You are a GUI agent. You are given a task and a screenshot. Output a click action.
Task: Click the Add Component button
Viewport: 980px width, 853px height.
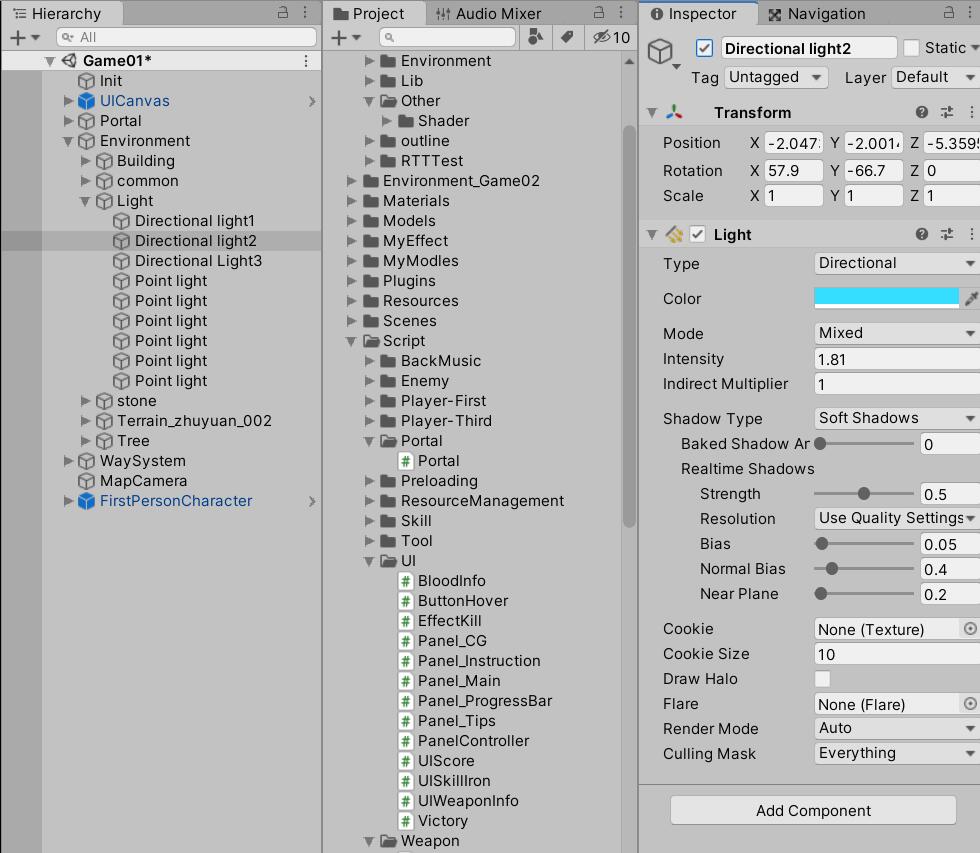(x=813, y=811)
